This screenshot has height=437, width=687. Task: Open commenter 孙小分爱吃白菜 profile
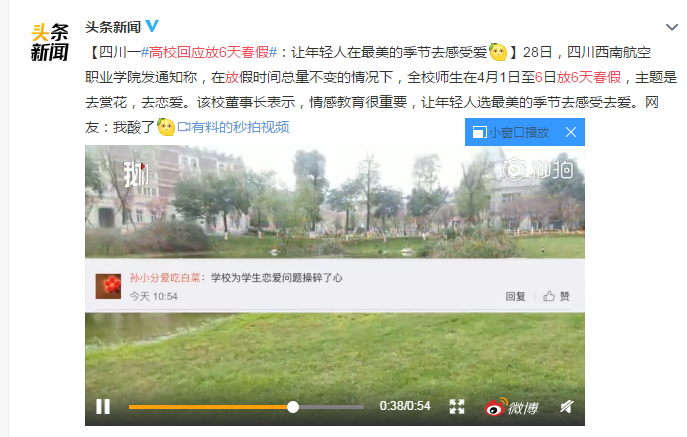(165, 278)
